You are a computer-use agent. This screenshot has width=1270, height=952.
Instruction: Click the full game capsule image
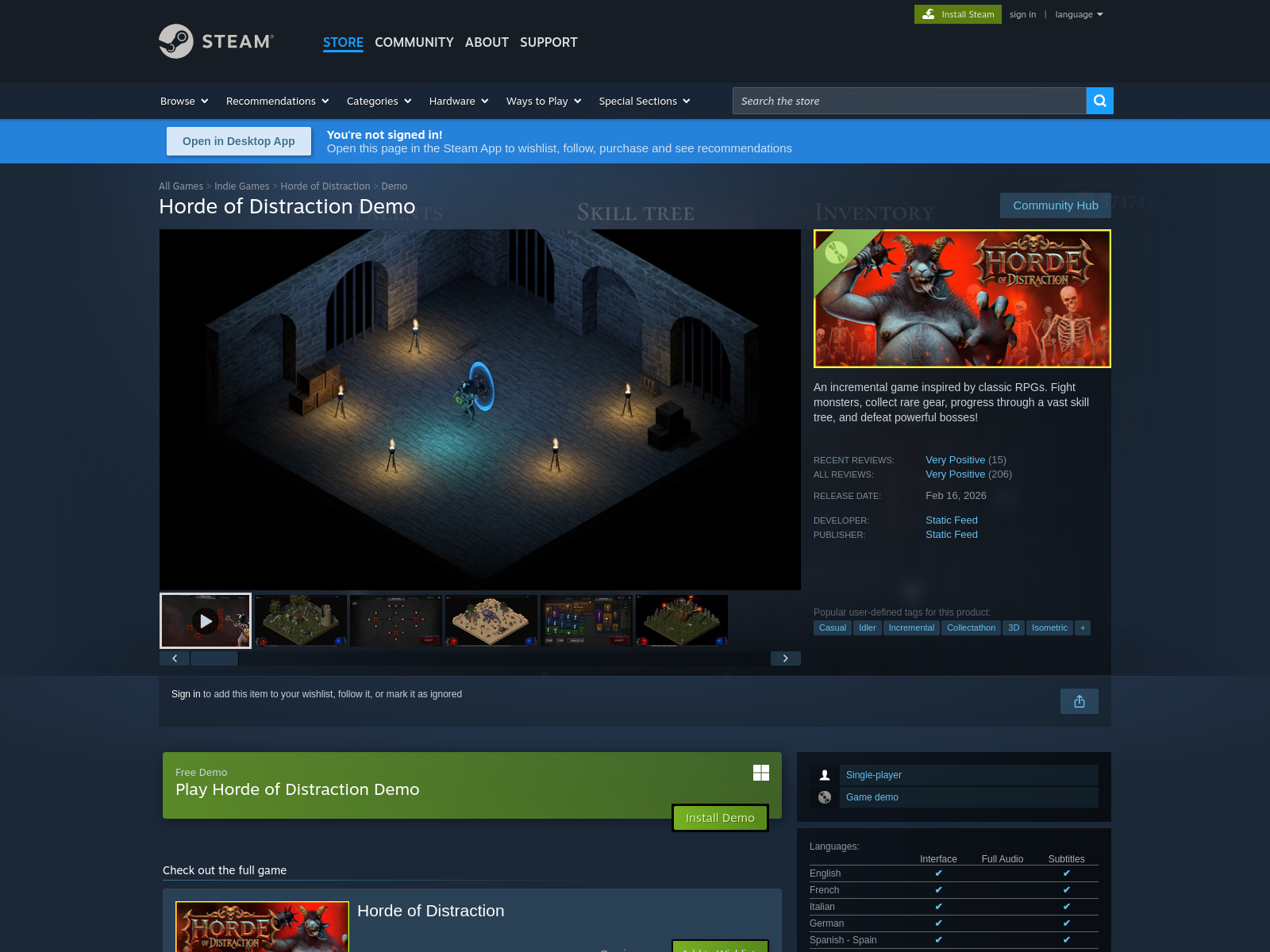[x=262, y=927]
